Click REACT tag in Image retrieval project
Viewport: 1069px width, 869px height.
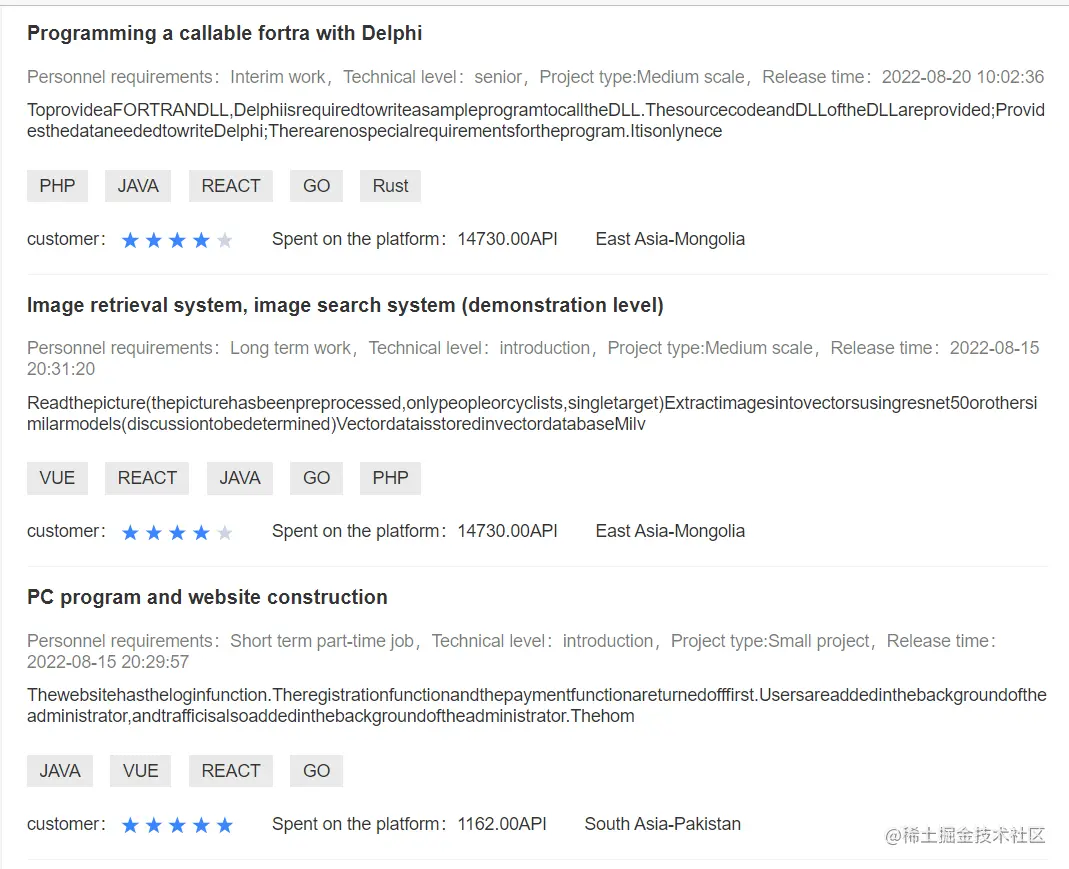pos(147,478)
